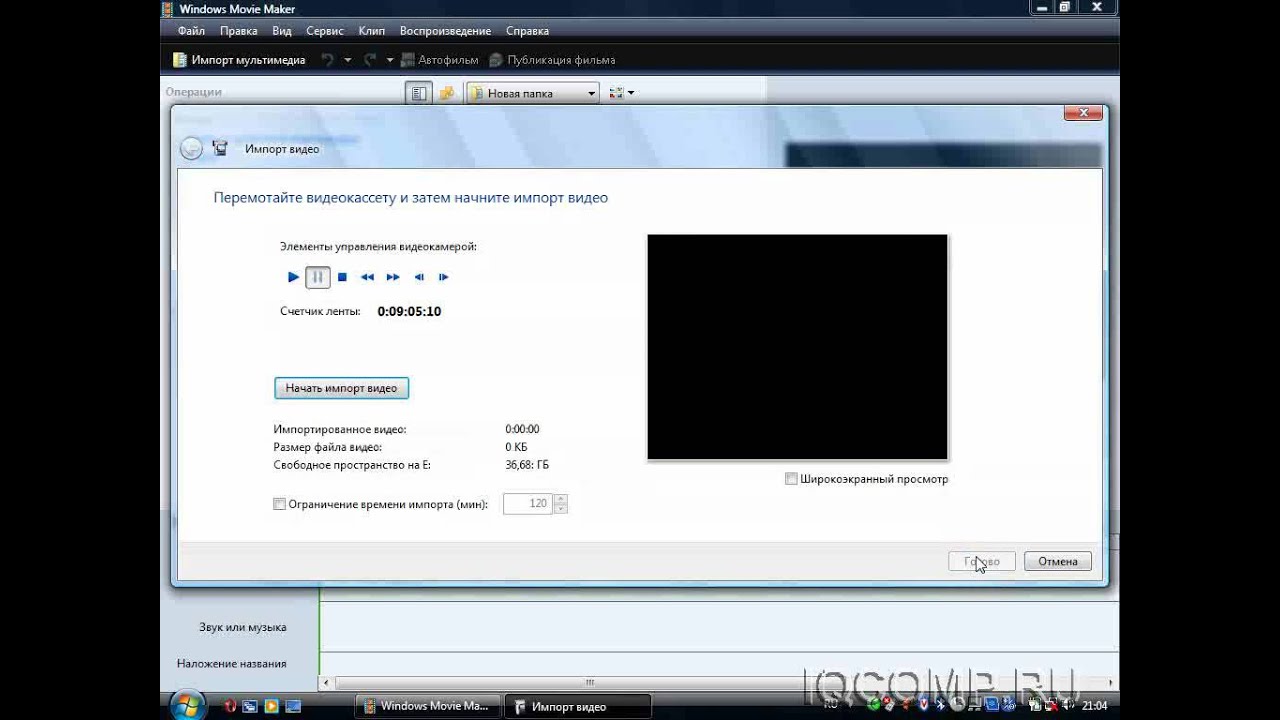Screen dimensions: 1280x720
Task: Open the 'Воспроизведение' menu
Action: click(x=445, y=31)
